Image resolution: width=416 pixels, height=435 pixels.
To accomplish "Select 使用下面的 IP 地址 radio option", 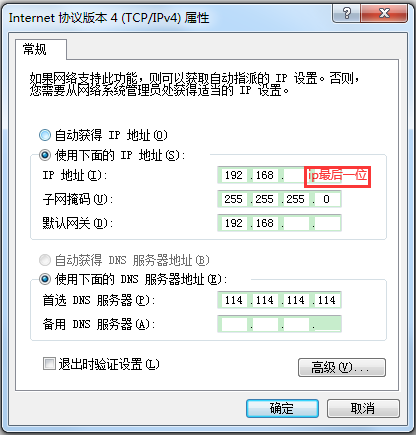I will pos(45,155).
